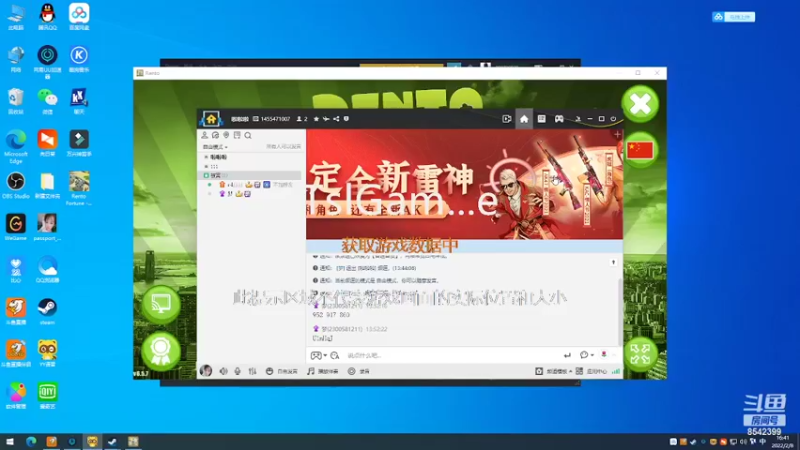Viewport: 800px width, 450px height.
Task: Select the highlighted sub-channel row
Action: (249, 176)
